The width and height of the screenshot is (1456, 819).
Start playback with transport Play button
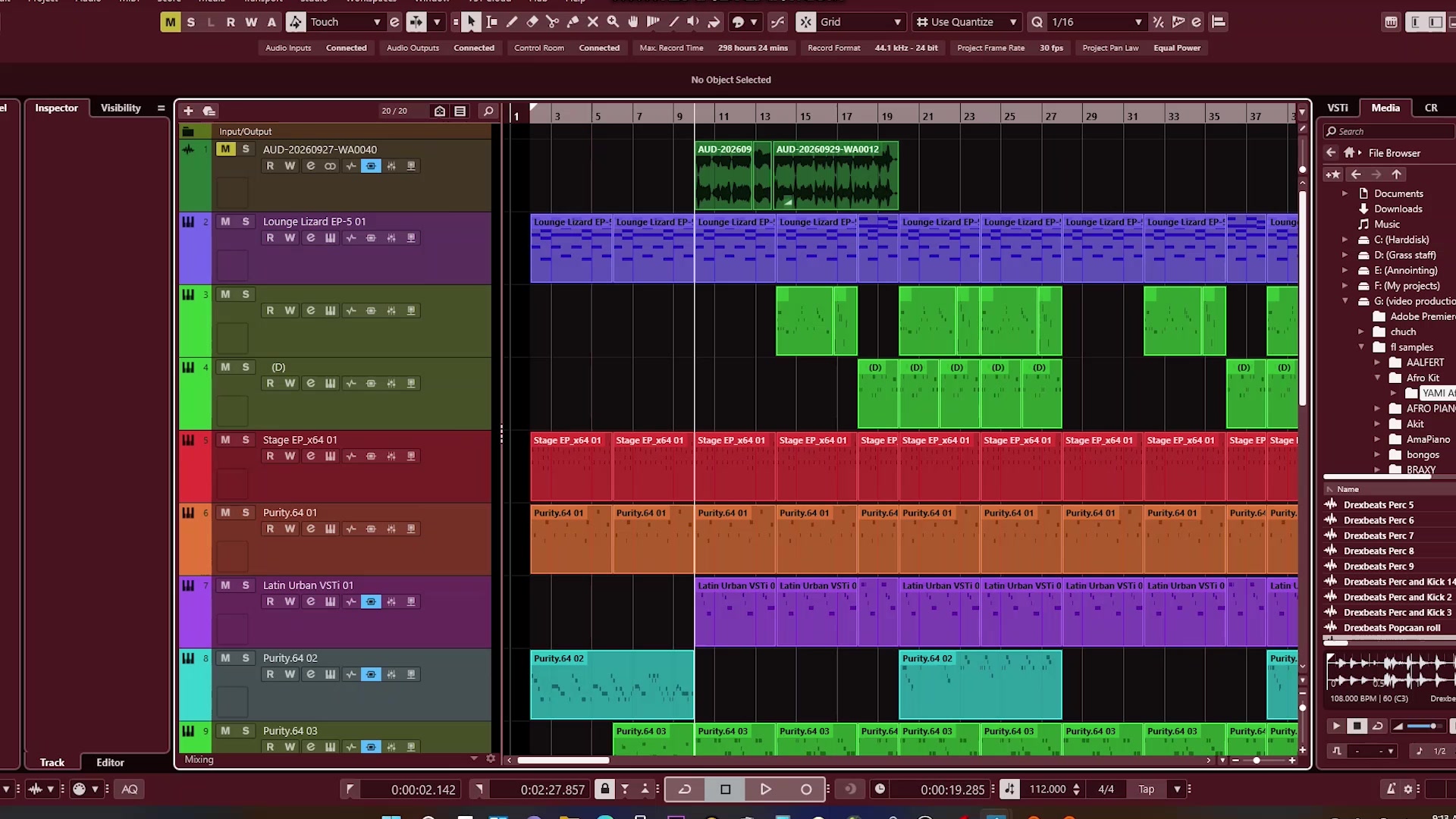765,789
